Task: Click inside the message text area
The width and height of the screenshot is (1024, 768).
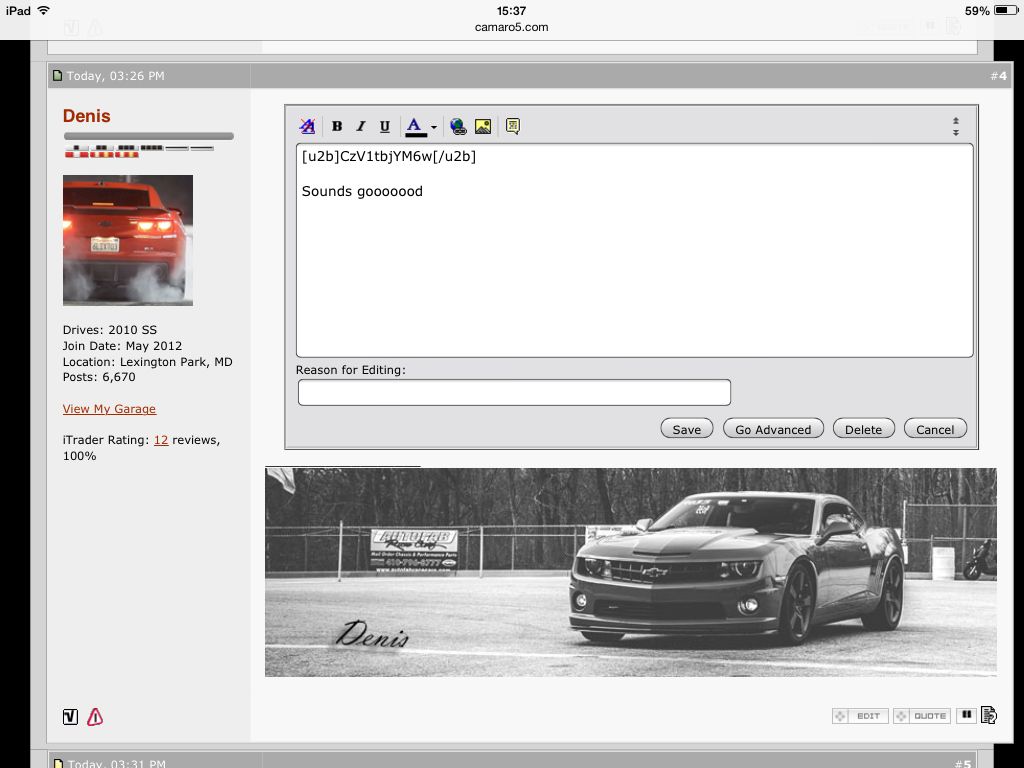Action: [x=634, y=260]
